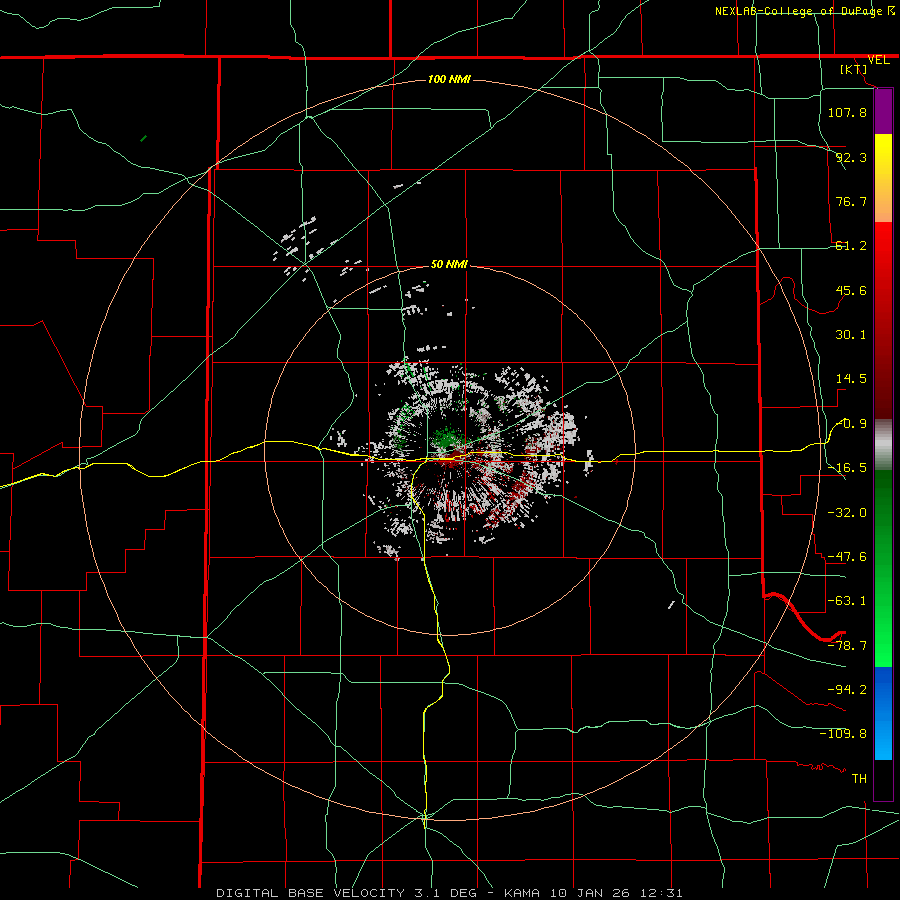Image resolution: width=900 pixels, height=900 pixels.
Task: Click the -78.7 legend value
Action: coord(847,646)
